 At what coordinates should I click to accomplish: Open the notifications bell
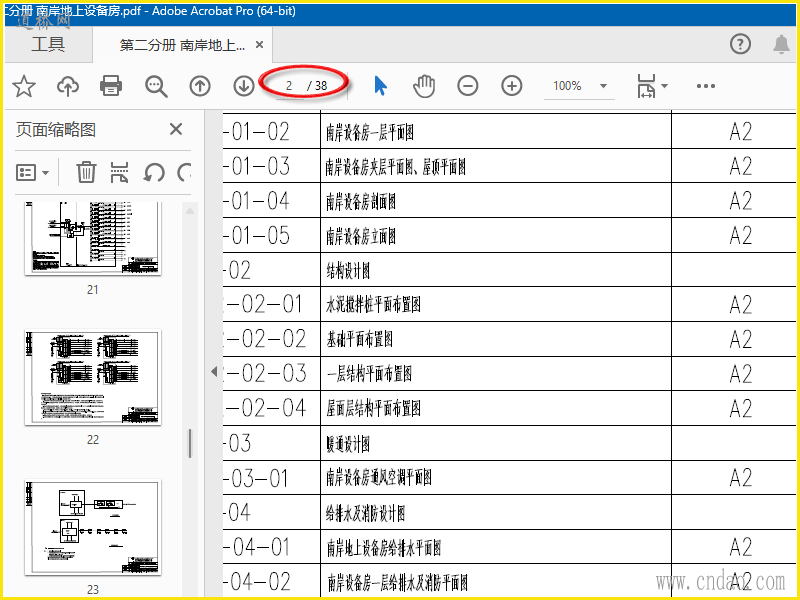click(x=781, y=44)
